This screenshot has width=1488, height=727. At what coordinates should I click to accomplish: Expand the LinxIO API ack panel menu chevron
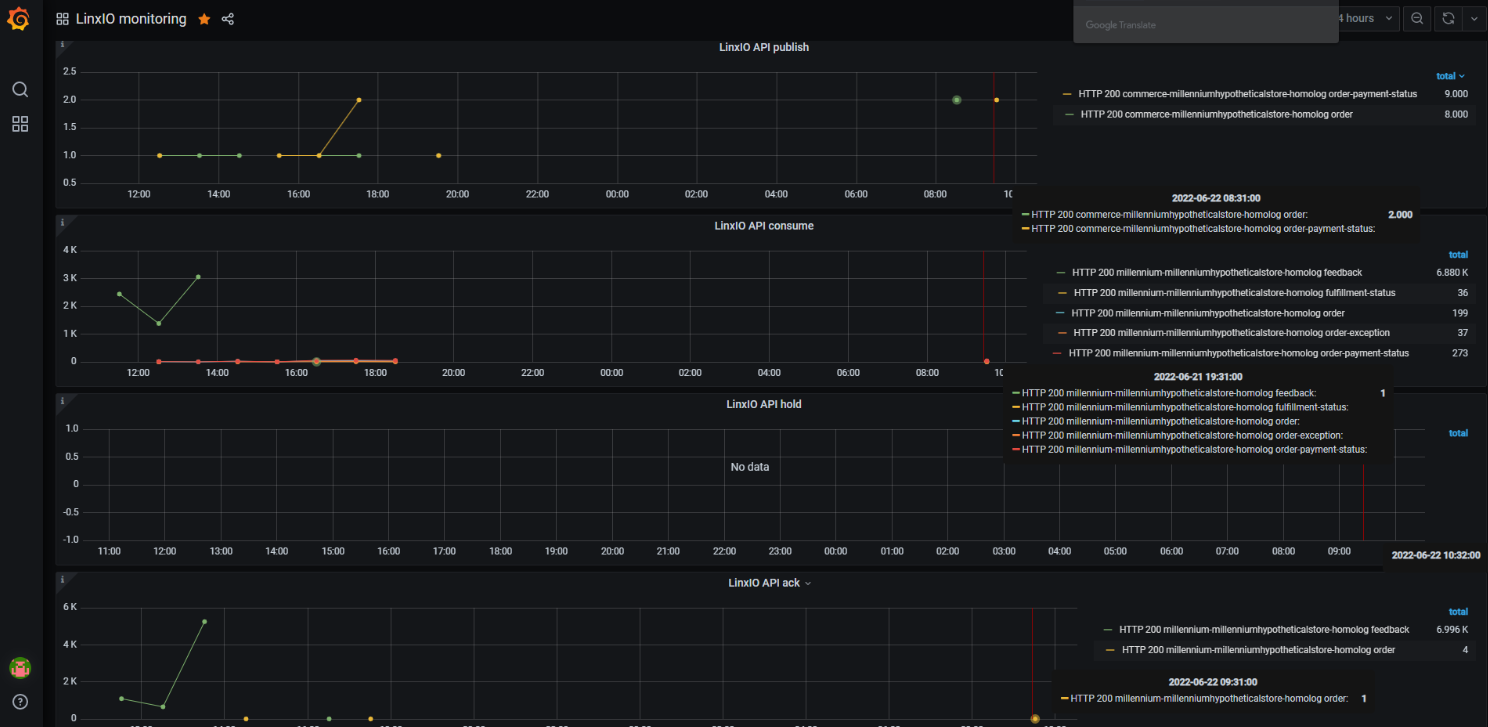(x=808, y=583)
